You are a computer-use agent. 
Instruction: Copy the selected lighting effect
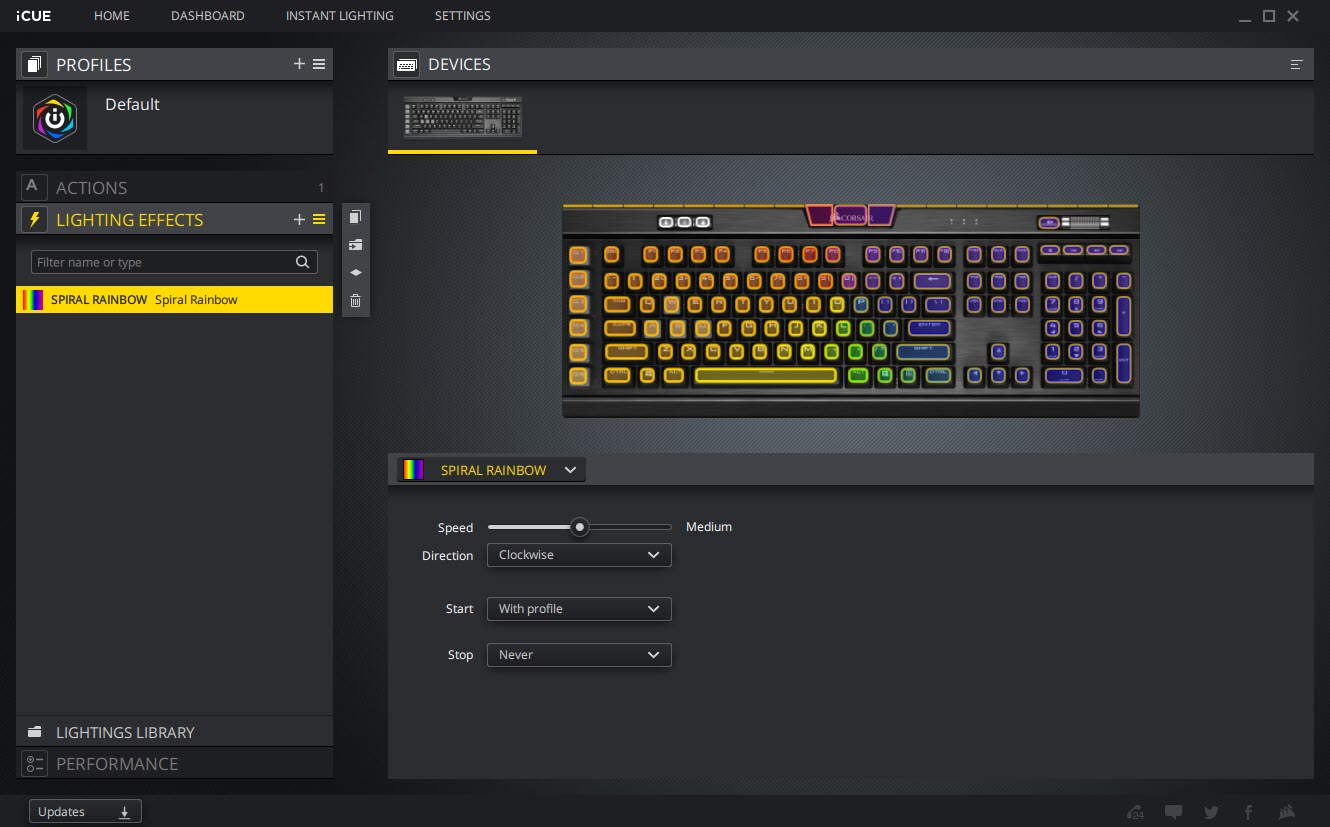(x=356, y=217)
